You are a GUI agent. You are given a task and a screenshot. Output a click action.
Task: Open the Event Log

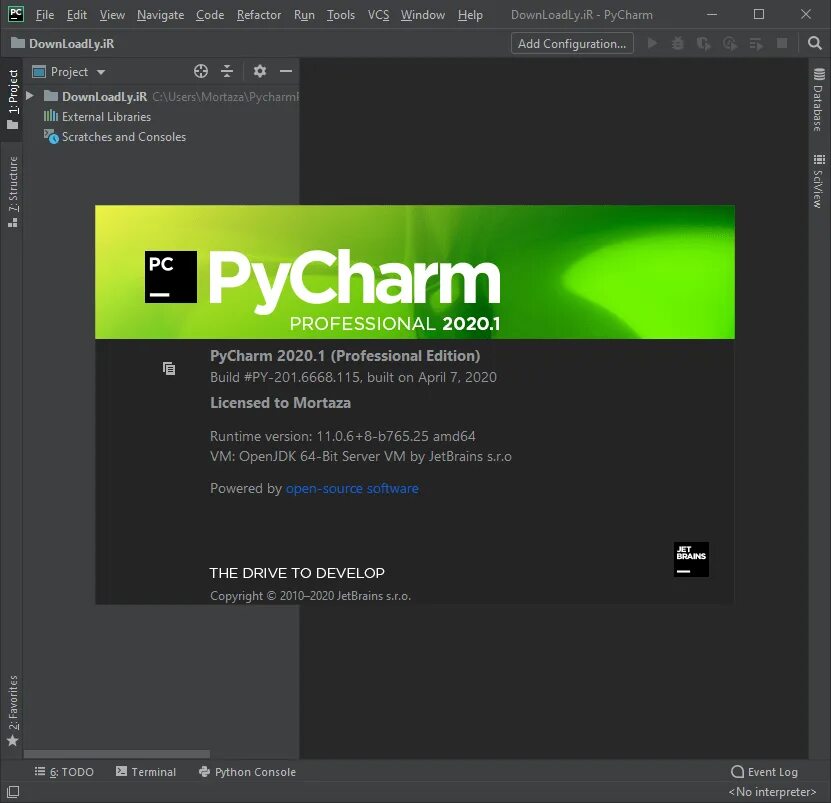pos(764,772)
